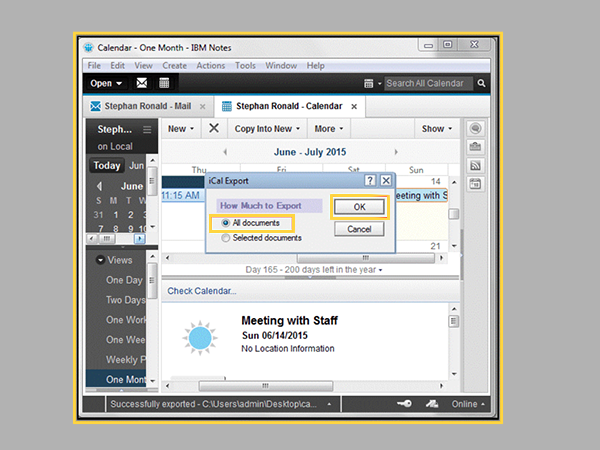Click the Successfully exported status message

(x=214, y=404)
